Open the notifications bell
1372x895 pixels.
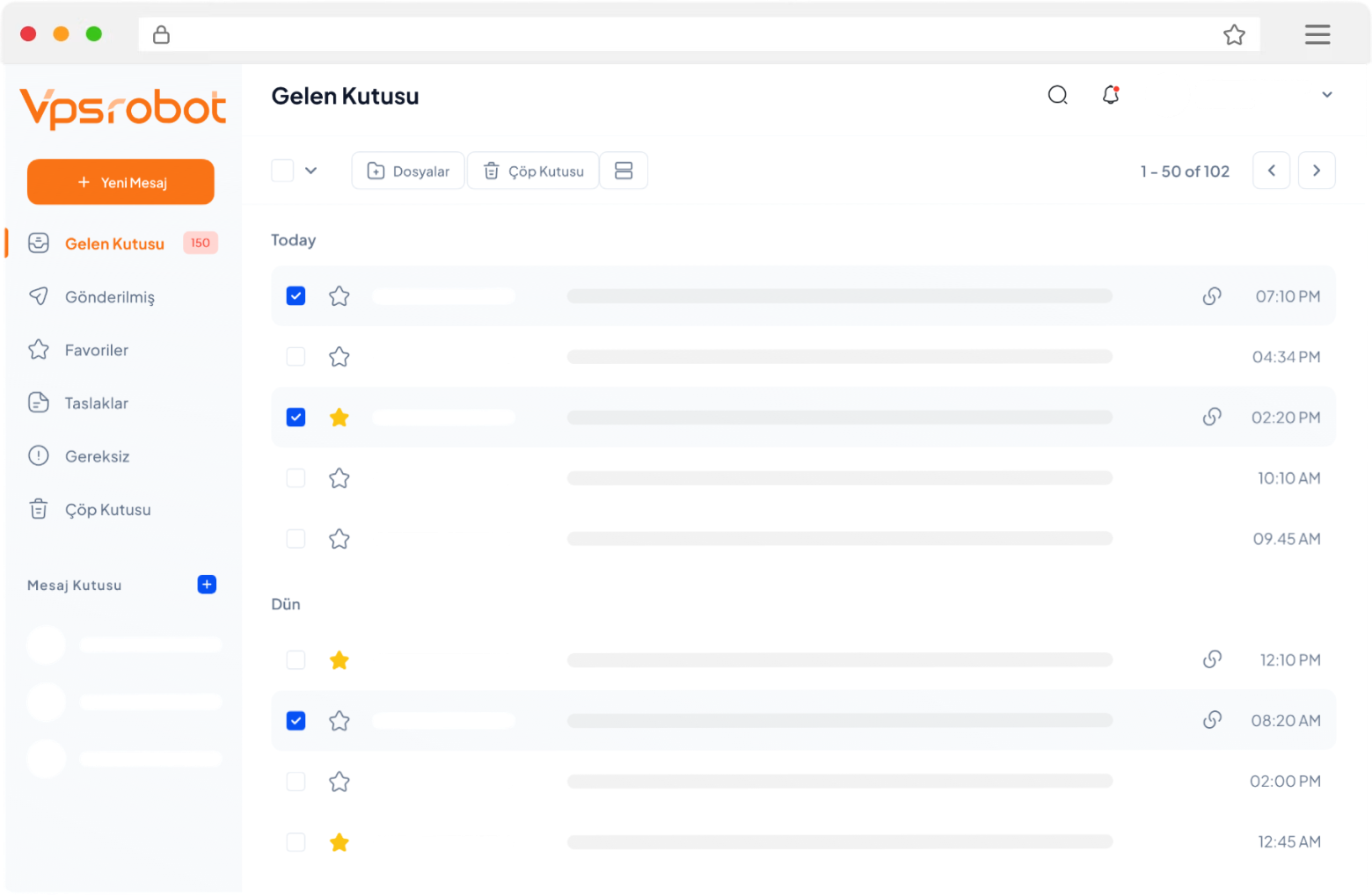point(1111,95)
